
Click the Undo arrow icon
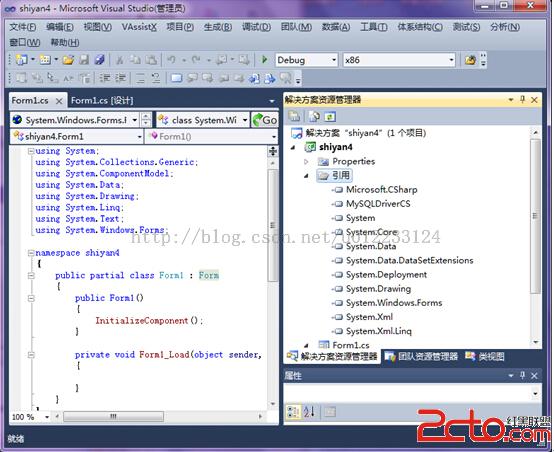(x=171, y=60)
